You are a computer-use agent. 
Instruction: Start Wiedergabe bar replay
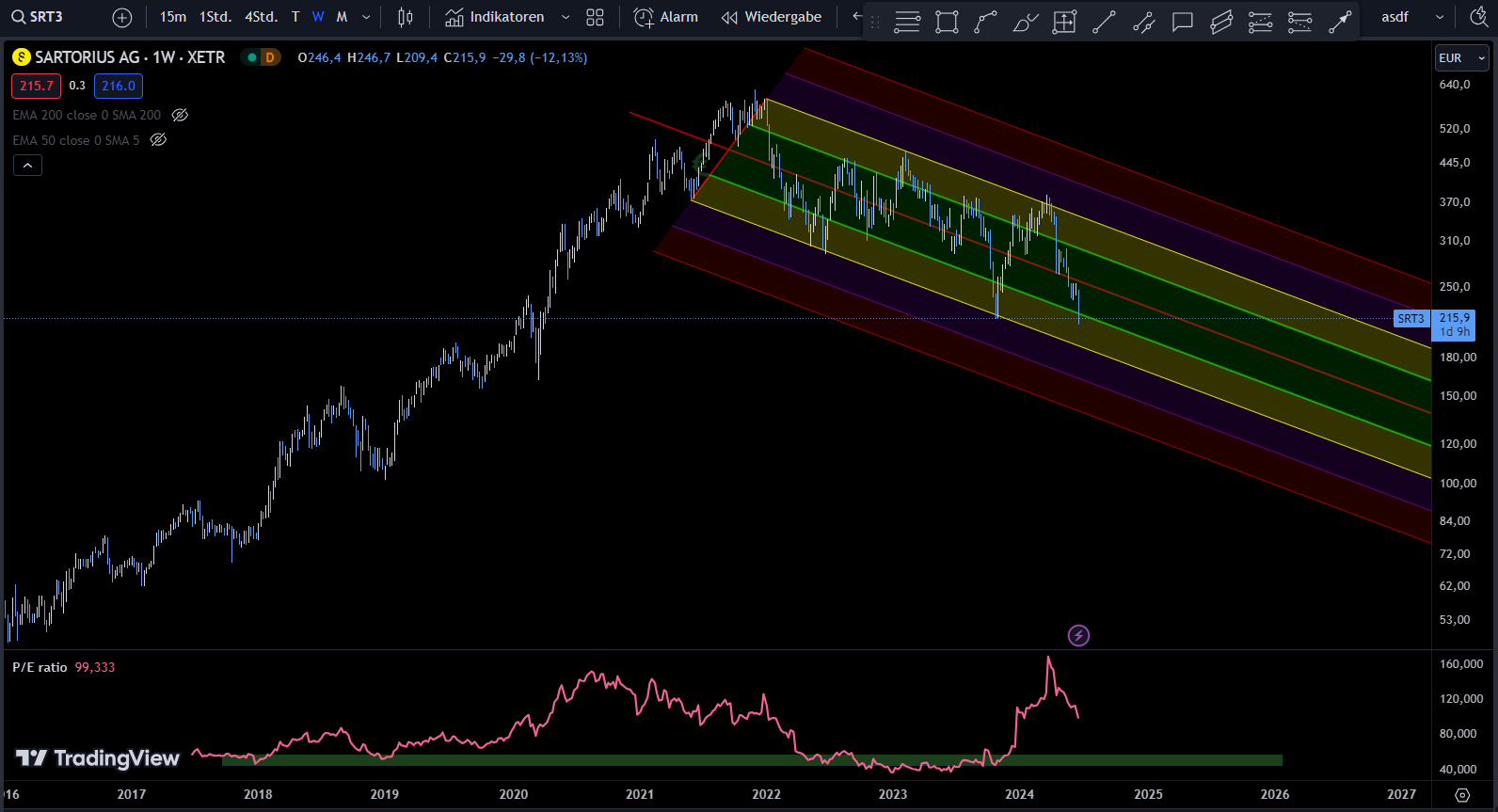772,17
